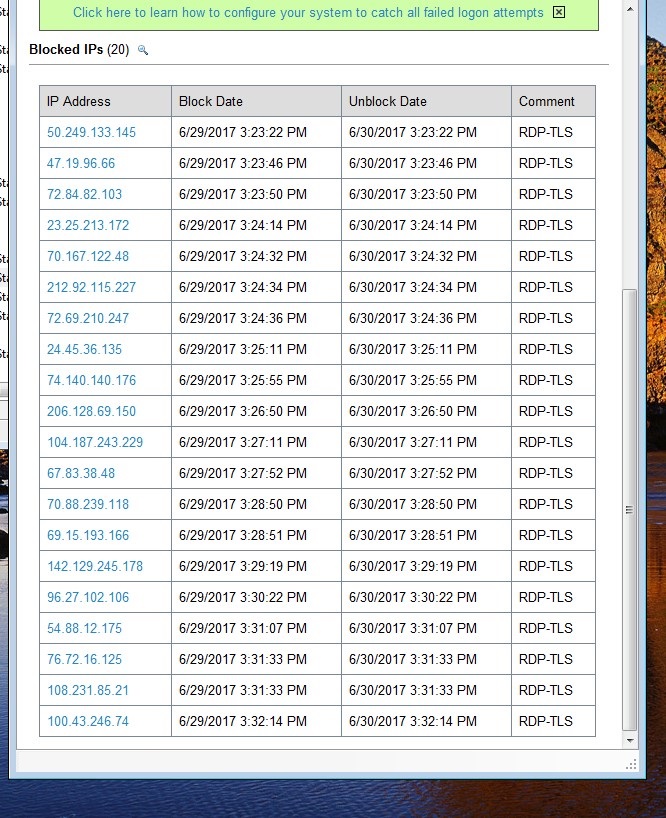Image resolution: width=666 pixels, height=818 pixels.
Task: Open IP address 72.84.82.103
Action: pyautogui.click(x=84, y=195)
